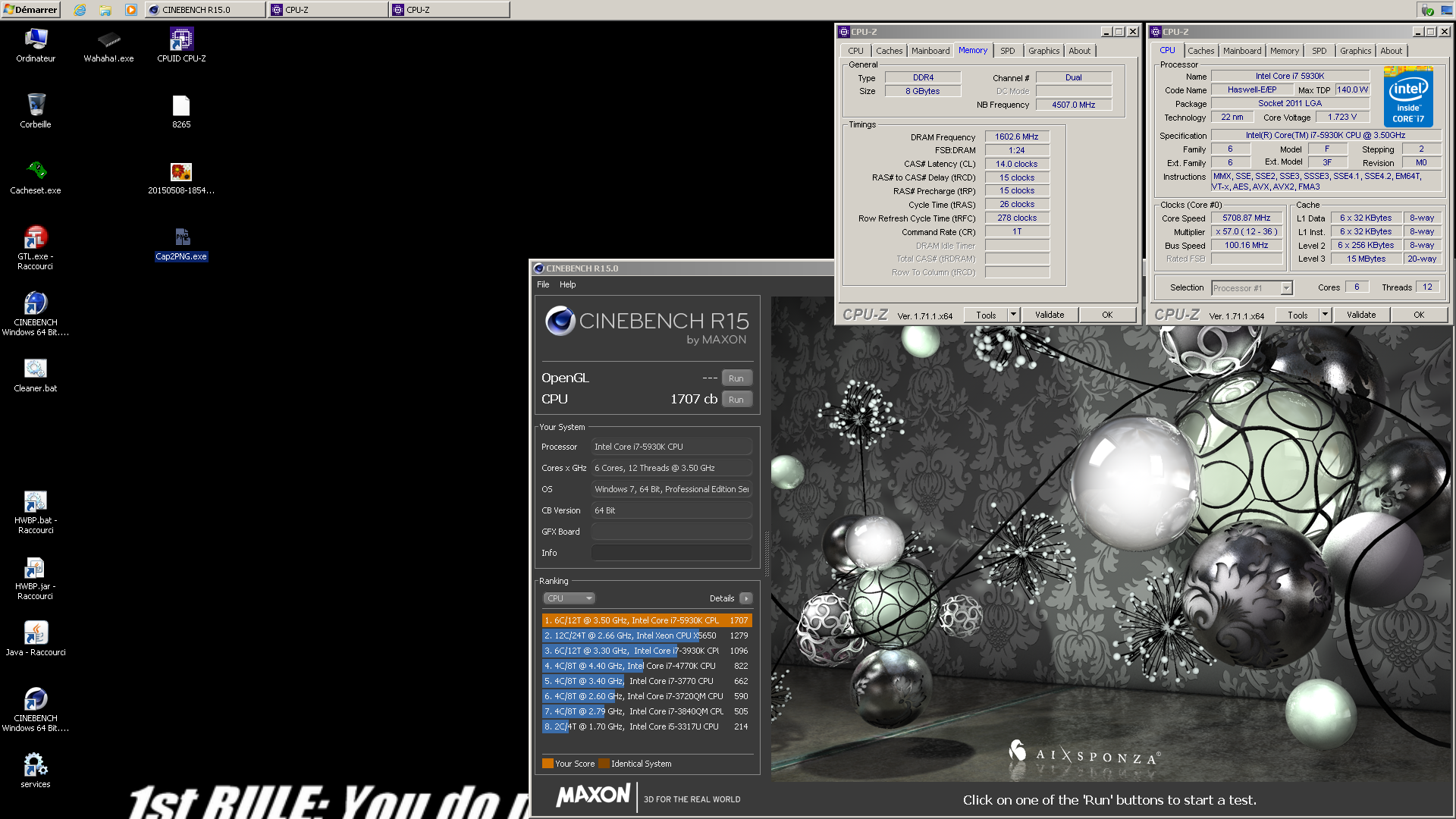The height and width of the screenshot is (819, 1456).
Task: Click the MAXON logo at bottom of Cinebench
Action: point(593,795)
